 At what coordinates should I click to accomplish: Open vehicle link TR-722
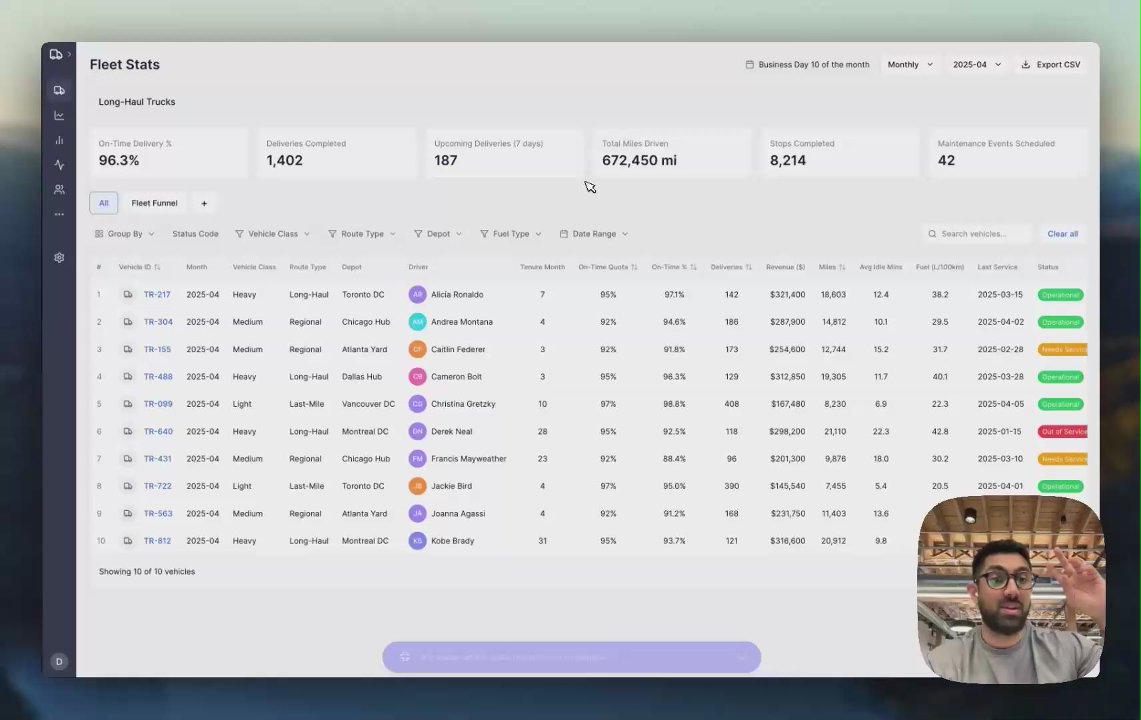(x=157, y=486)
